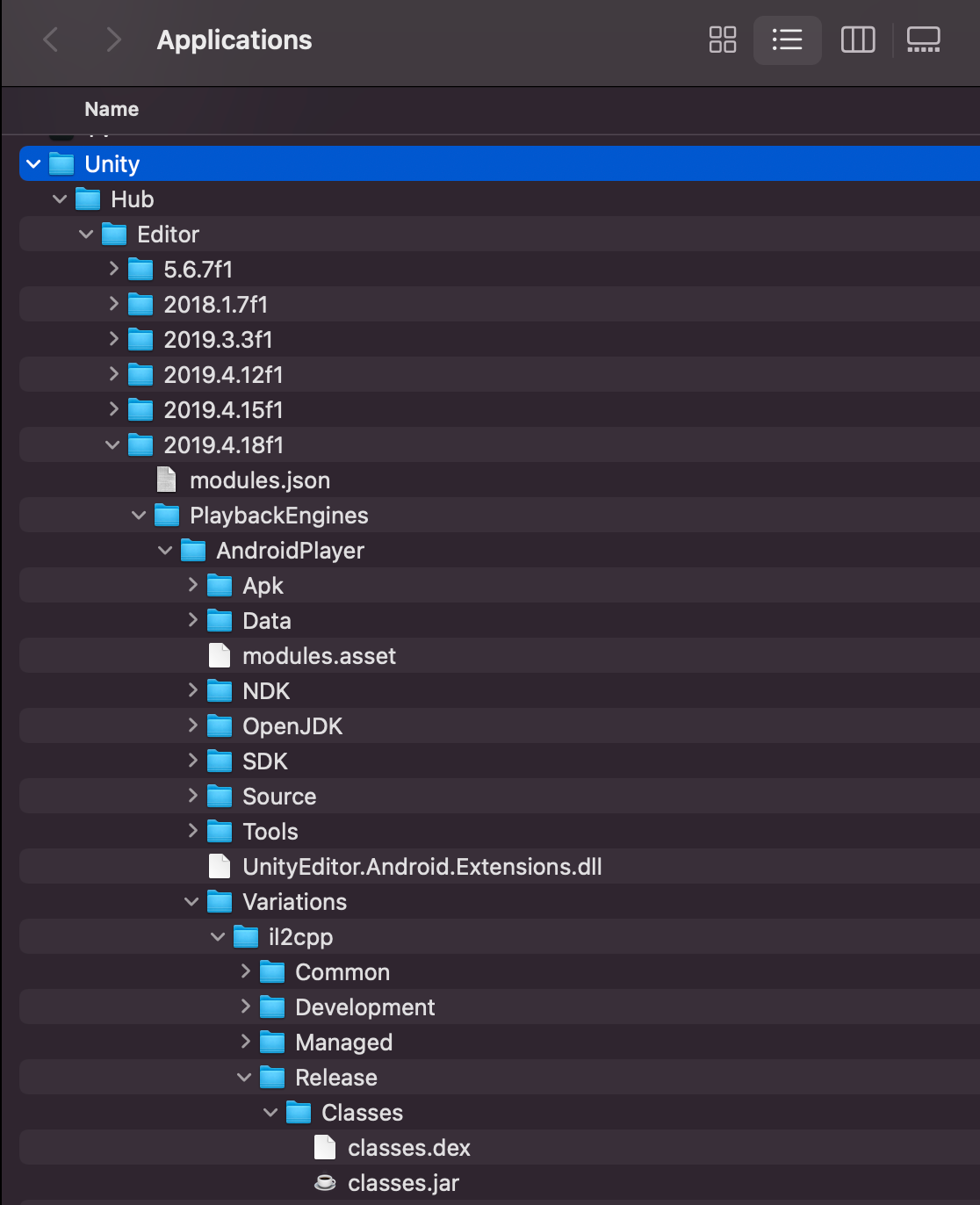This screenshot has width=980, height=1205.
Task: Collapse the Unity folder
Action: [x=33, y=164]
